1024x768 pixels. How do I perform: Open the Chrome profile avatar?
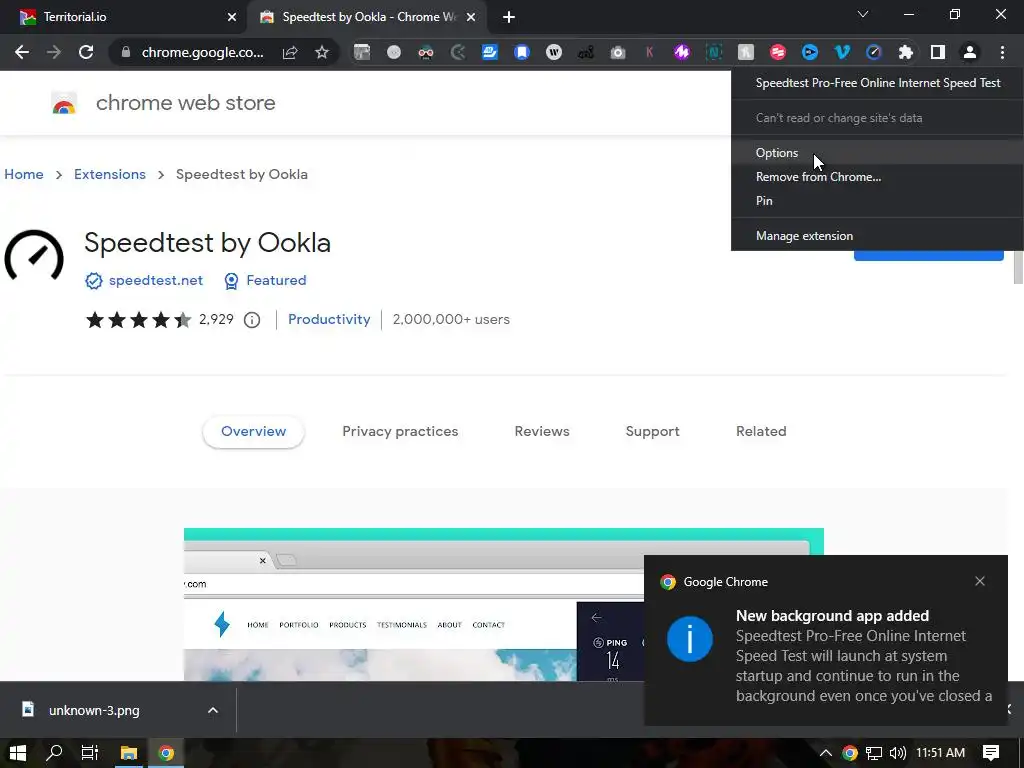point(970,52)
